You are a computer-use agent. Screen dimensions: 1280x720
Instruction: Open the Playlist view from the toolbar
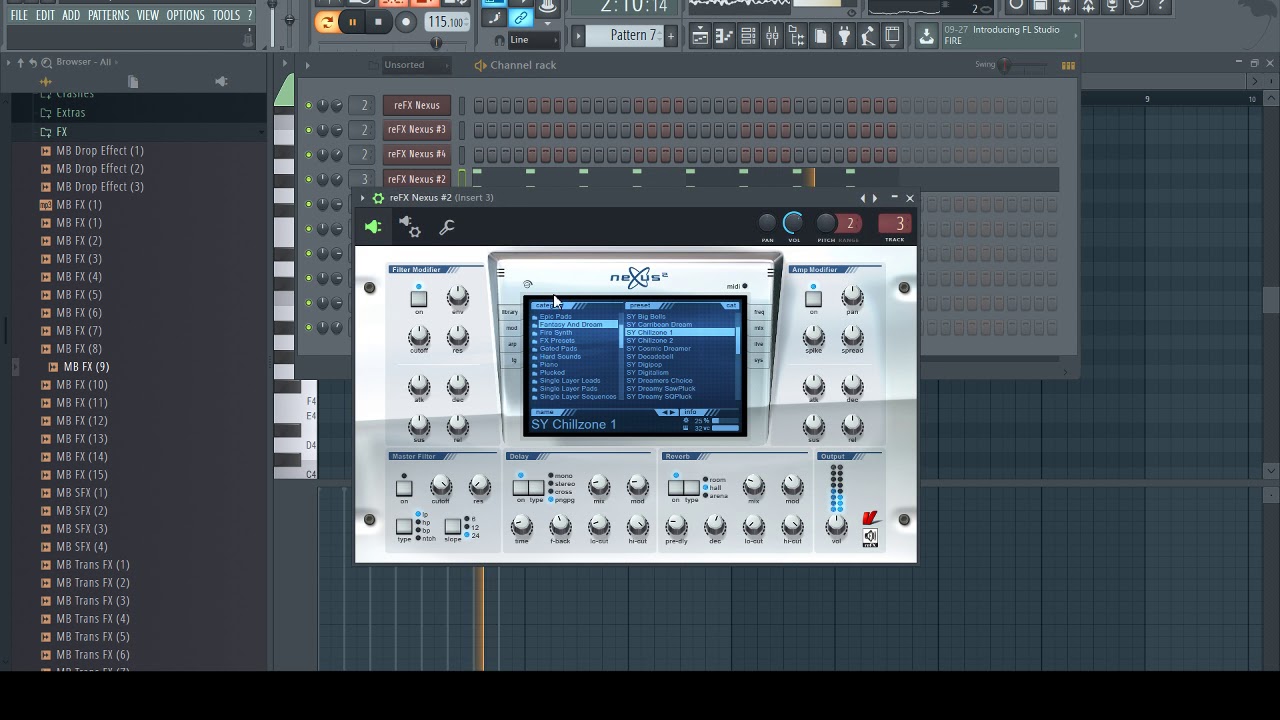tap(700, 37)
